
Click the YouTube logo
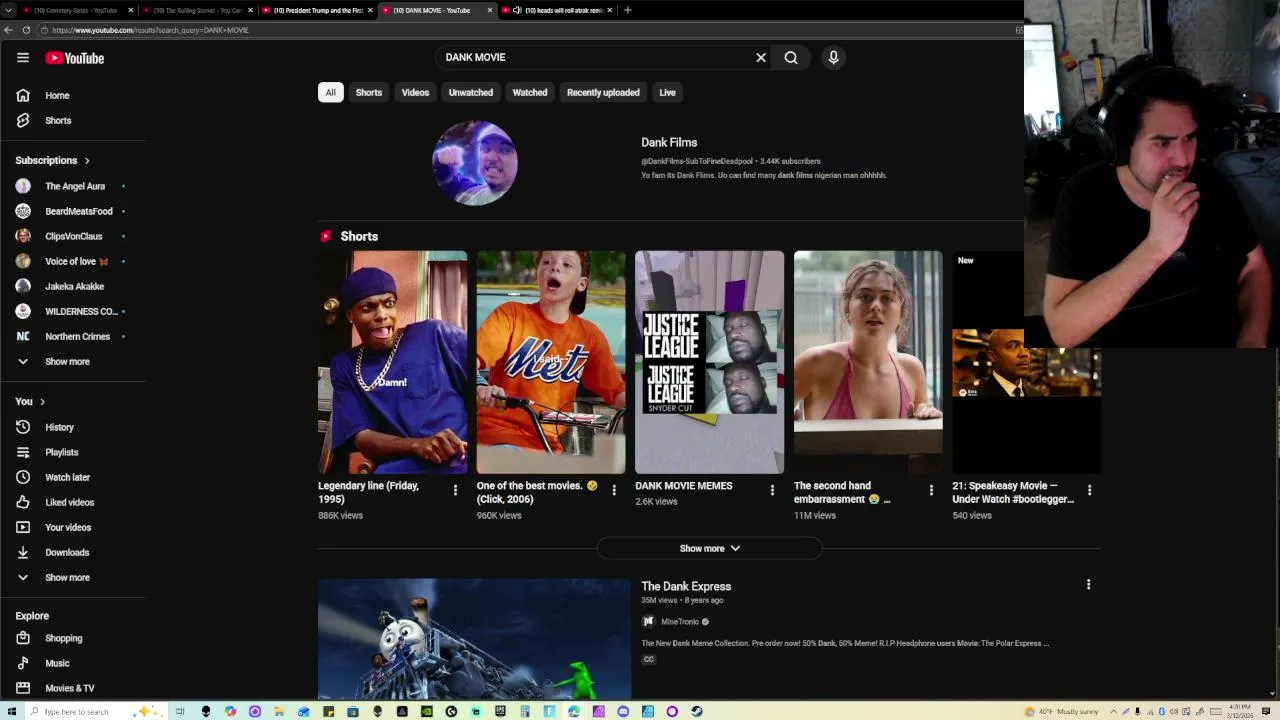(75, 58)
